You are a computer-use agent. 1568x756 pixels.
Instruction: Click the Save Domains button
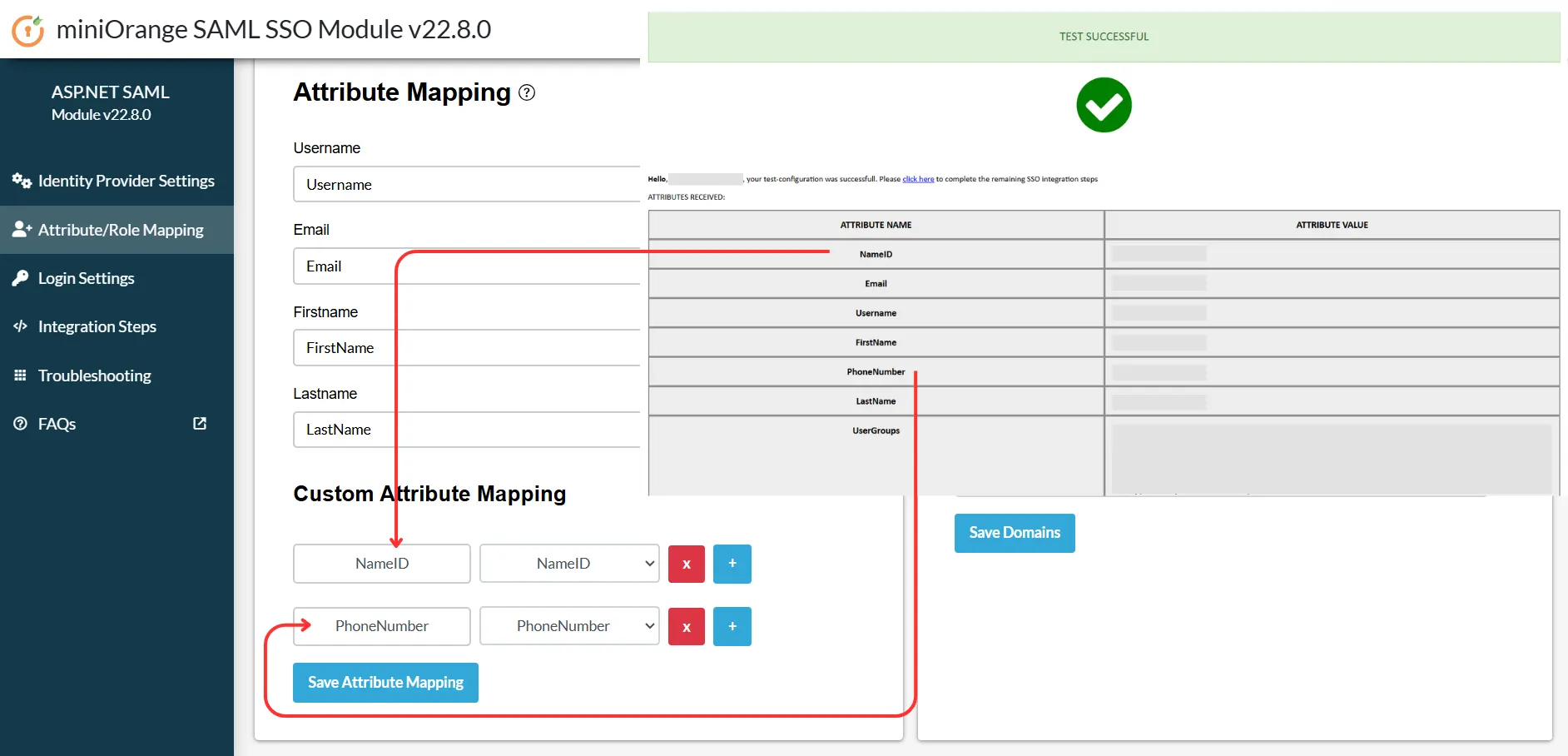coord(1015,533)
